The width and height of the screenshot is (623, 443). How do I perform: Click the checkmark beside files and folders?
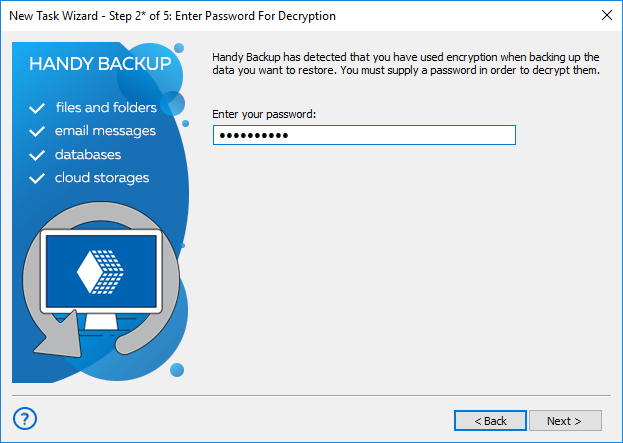pos(38,107)
